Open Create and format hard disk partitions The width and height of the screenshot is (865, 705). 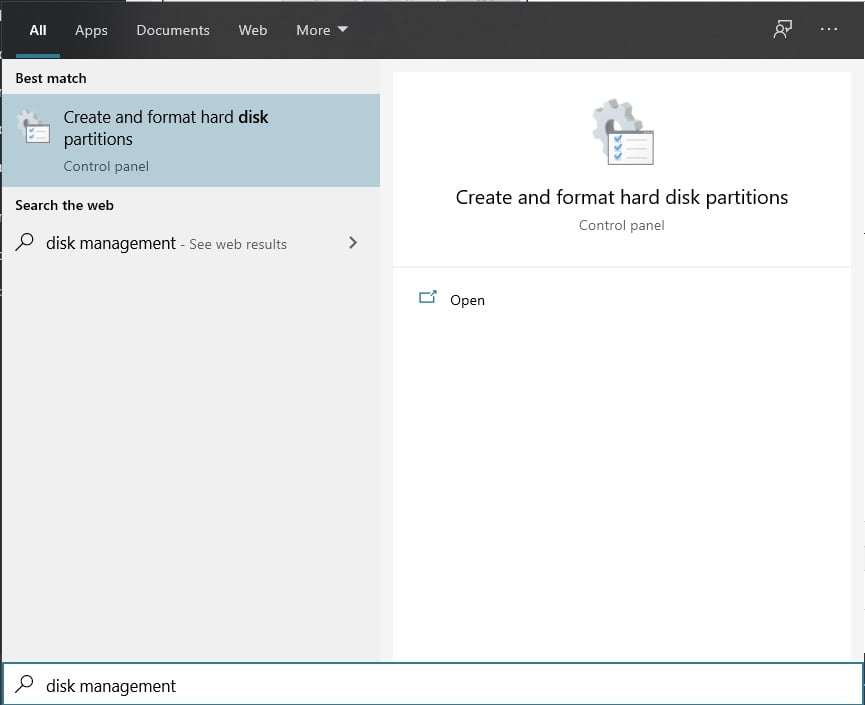[191, 140]
